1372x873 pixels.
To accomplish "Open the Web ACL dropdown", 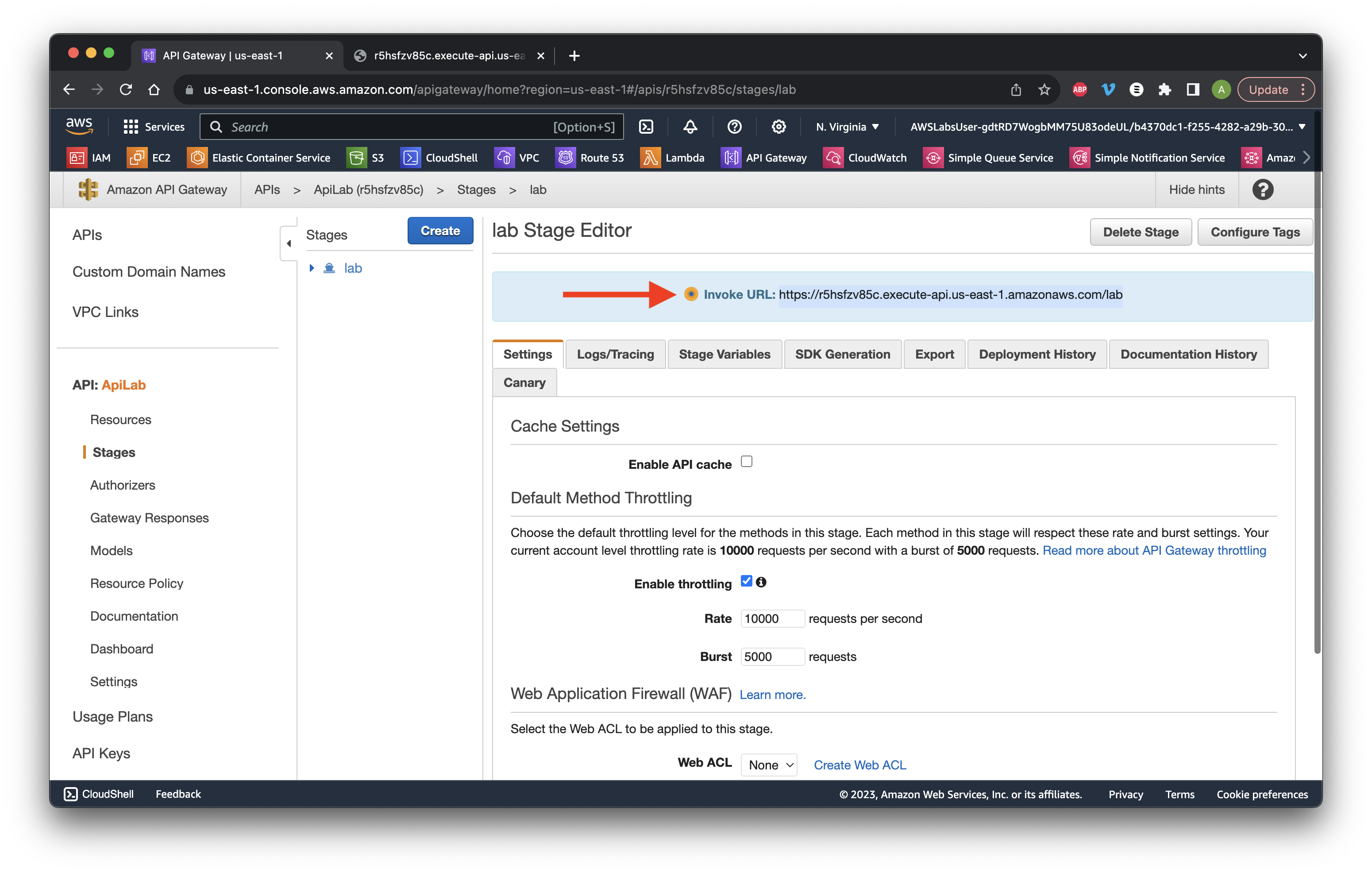I will point(769,765).
